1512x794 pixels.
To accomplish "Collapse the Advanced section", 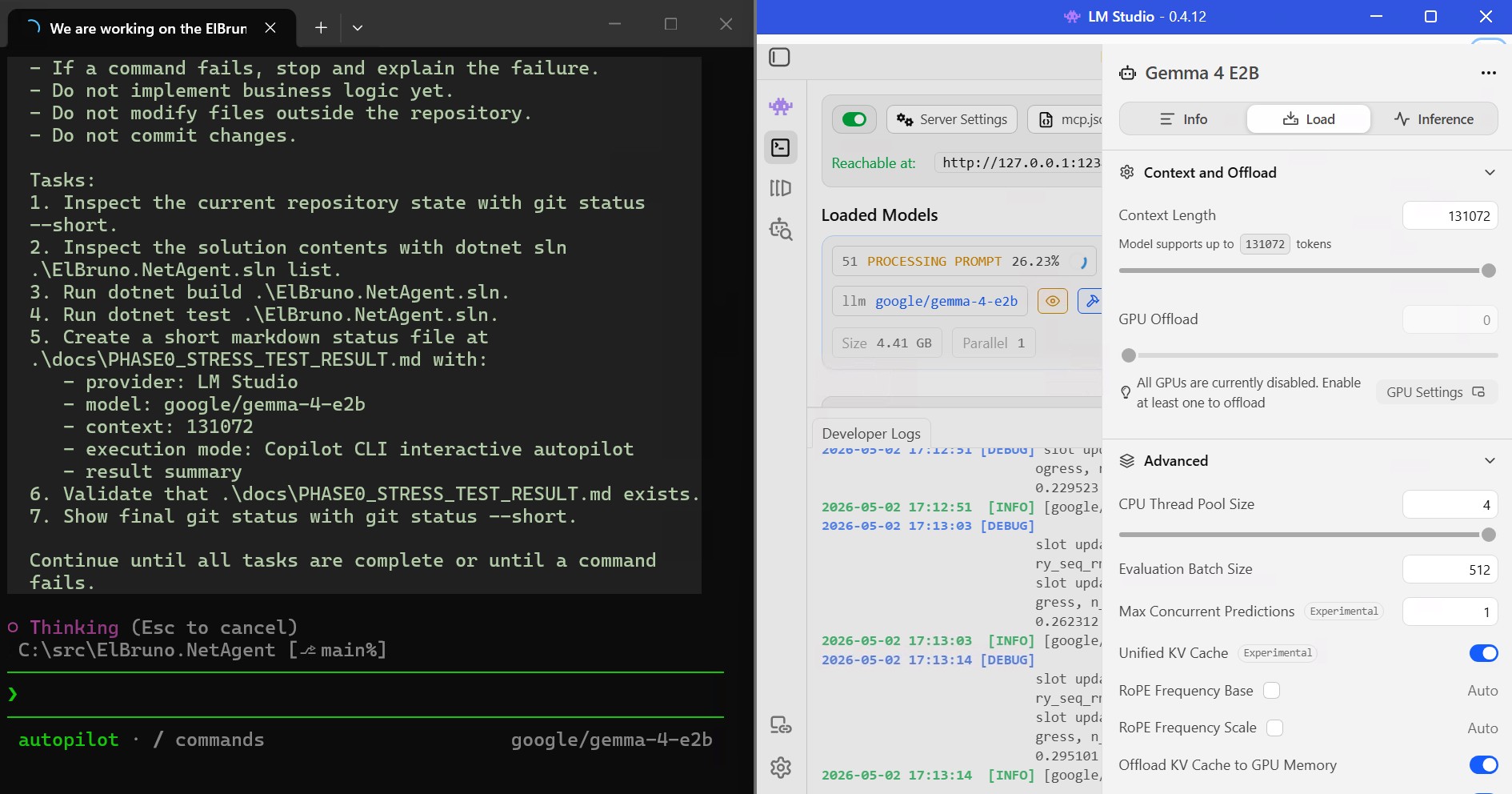I will tap(1490, 461).
